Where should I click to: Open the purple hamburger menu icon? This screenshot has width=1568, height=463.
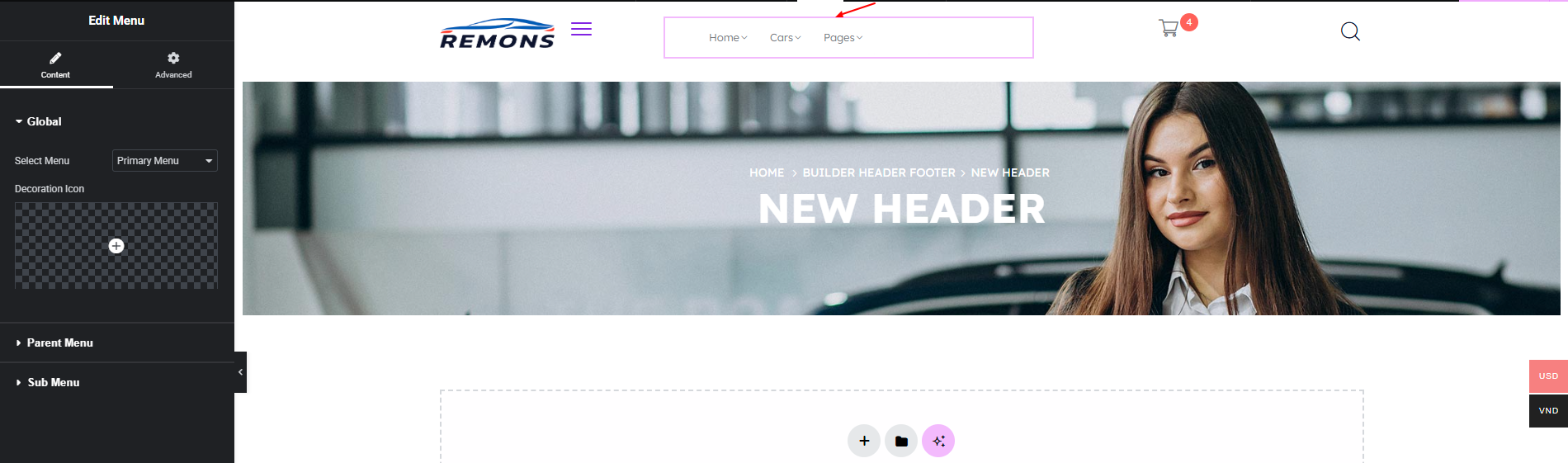pos(581,29)
